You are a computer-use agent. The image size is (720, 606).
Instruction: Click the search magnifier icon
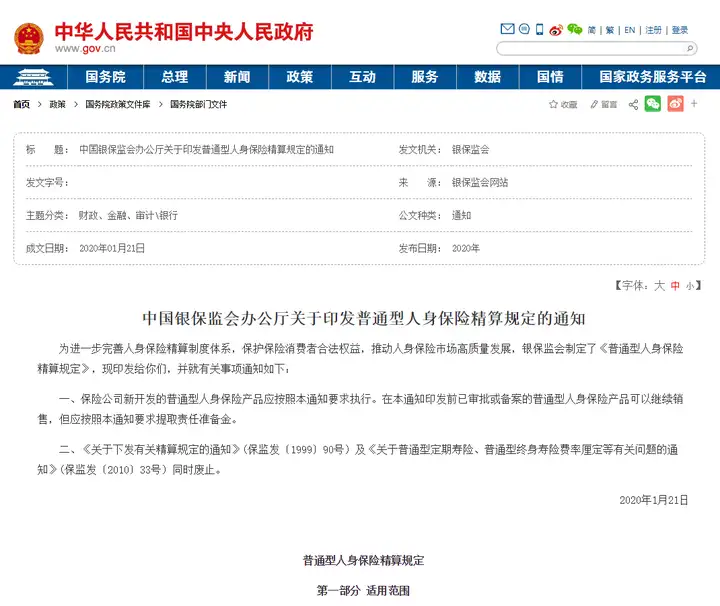[x=689, y=48]
